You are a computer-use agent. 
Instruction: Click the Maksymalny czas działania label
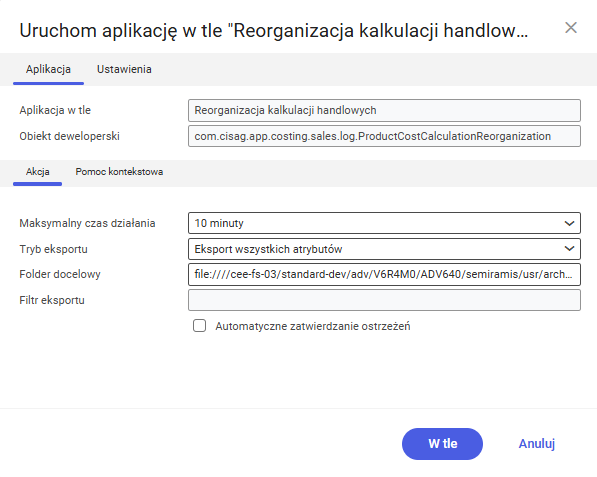tap(87, 223)
